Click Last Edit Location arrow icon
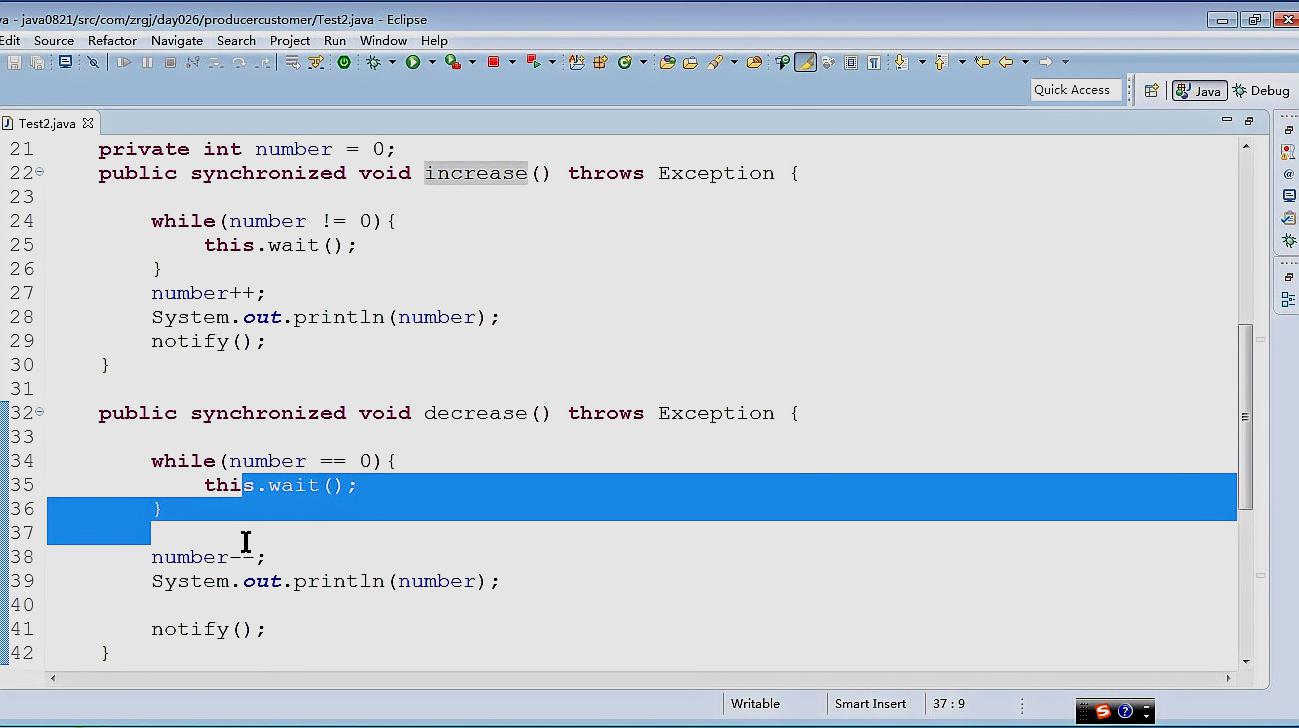Screen dimensions: 1299x728 [982, 62]
